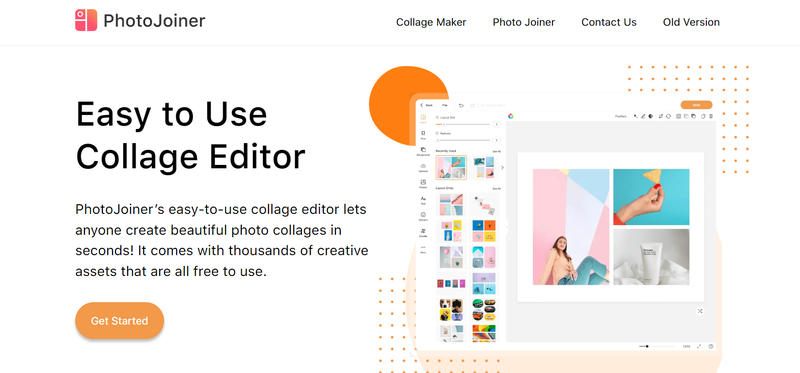800x373 pixels.
Task: Select the Text sidebar icon
Action: pos(423,200)
